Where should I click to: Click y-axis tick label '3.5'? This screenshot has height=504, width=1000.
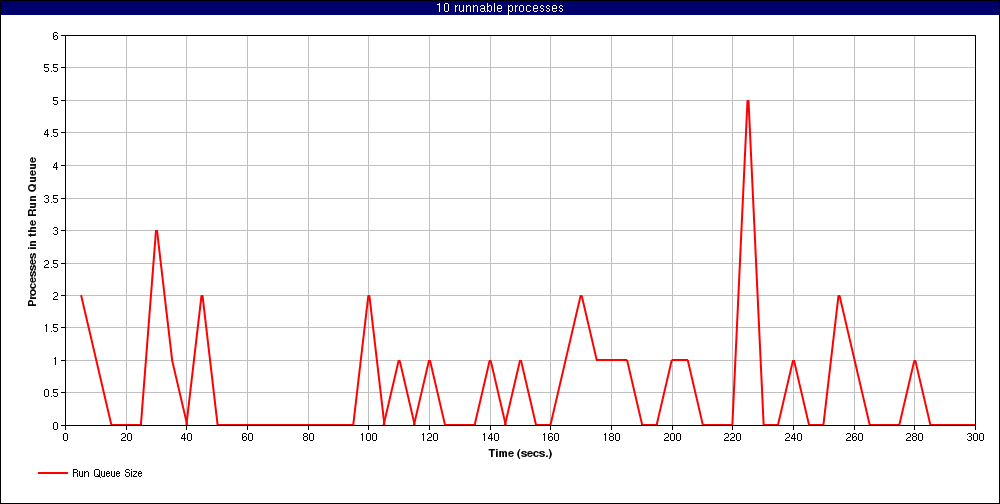tap(53, 198)
